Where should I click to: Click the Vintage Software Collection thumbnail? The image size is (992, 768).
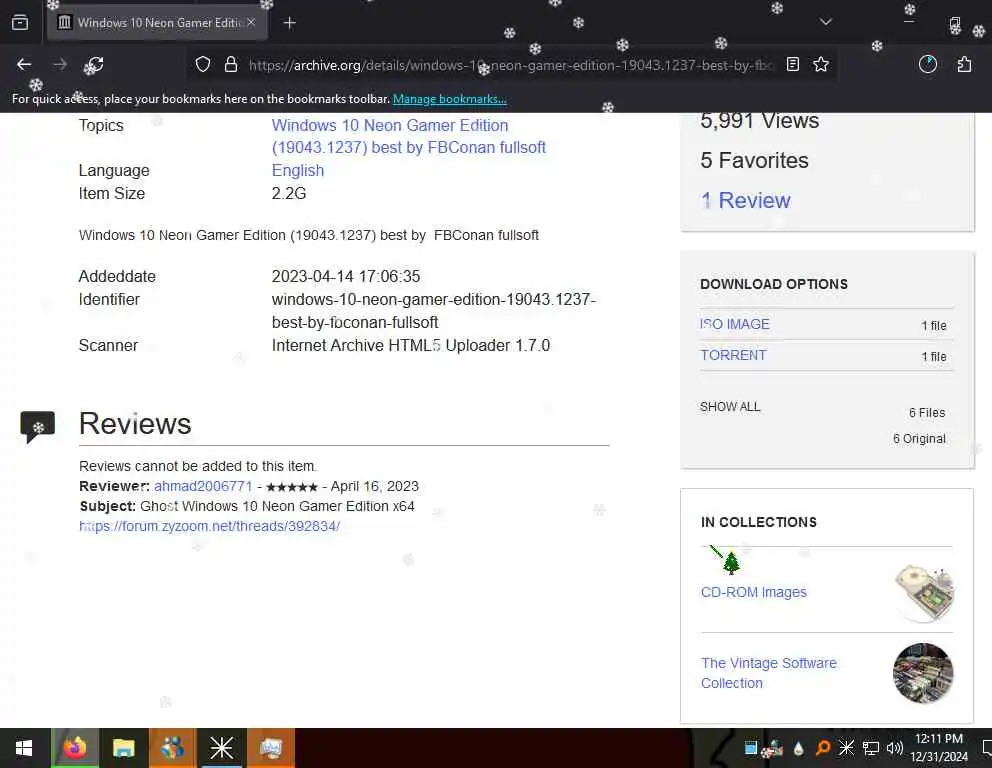click(x=923, y=673)
